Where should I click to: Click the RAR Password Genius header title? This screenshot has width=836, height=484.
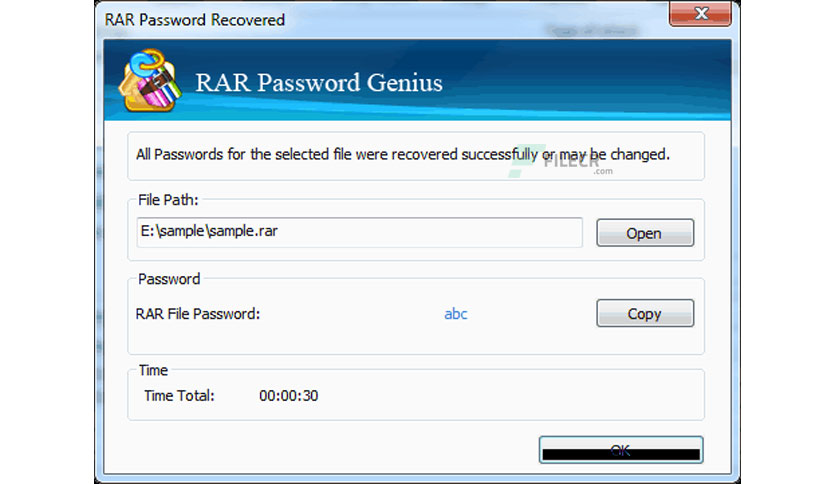[319, 83]
